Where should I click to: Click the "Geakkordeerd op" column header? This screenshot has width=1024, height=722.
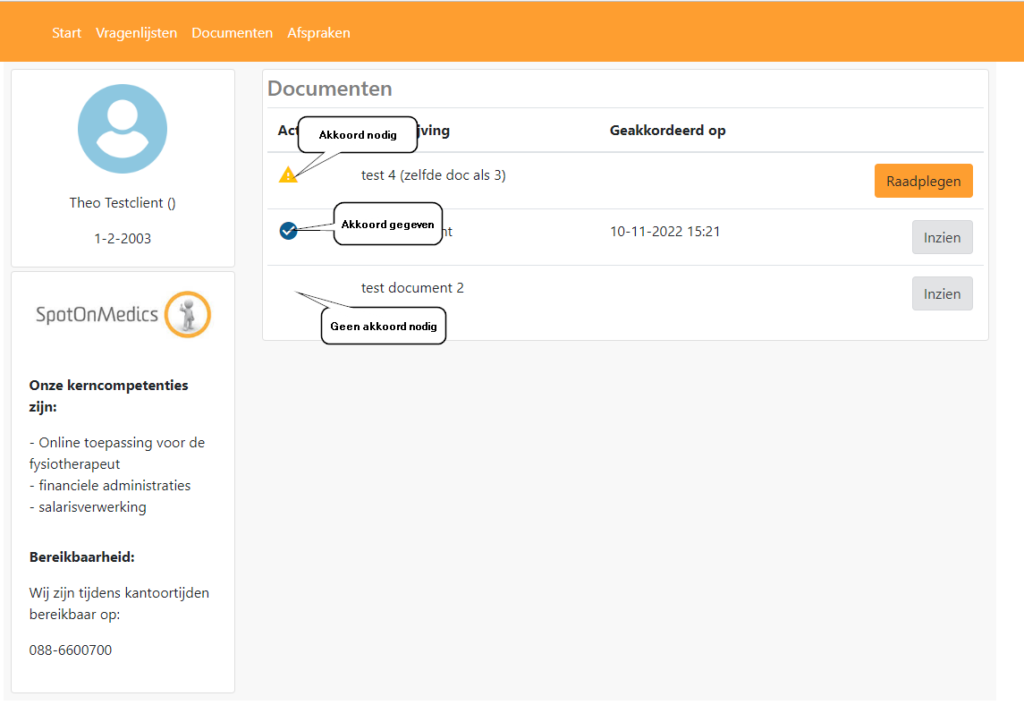667,130
